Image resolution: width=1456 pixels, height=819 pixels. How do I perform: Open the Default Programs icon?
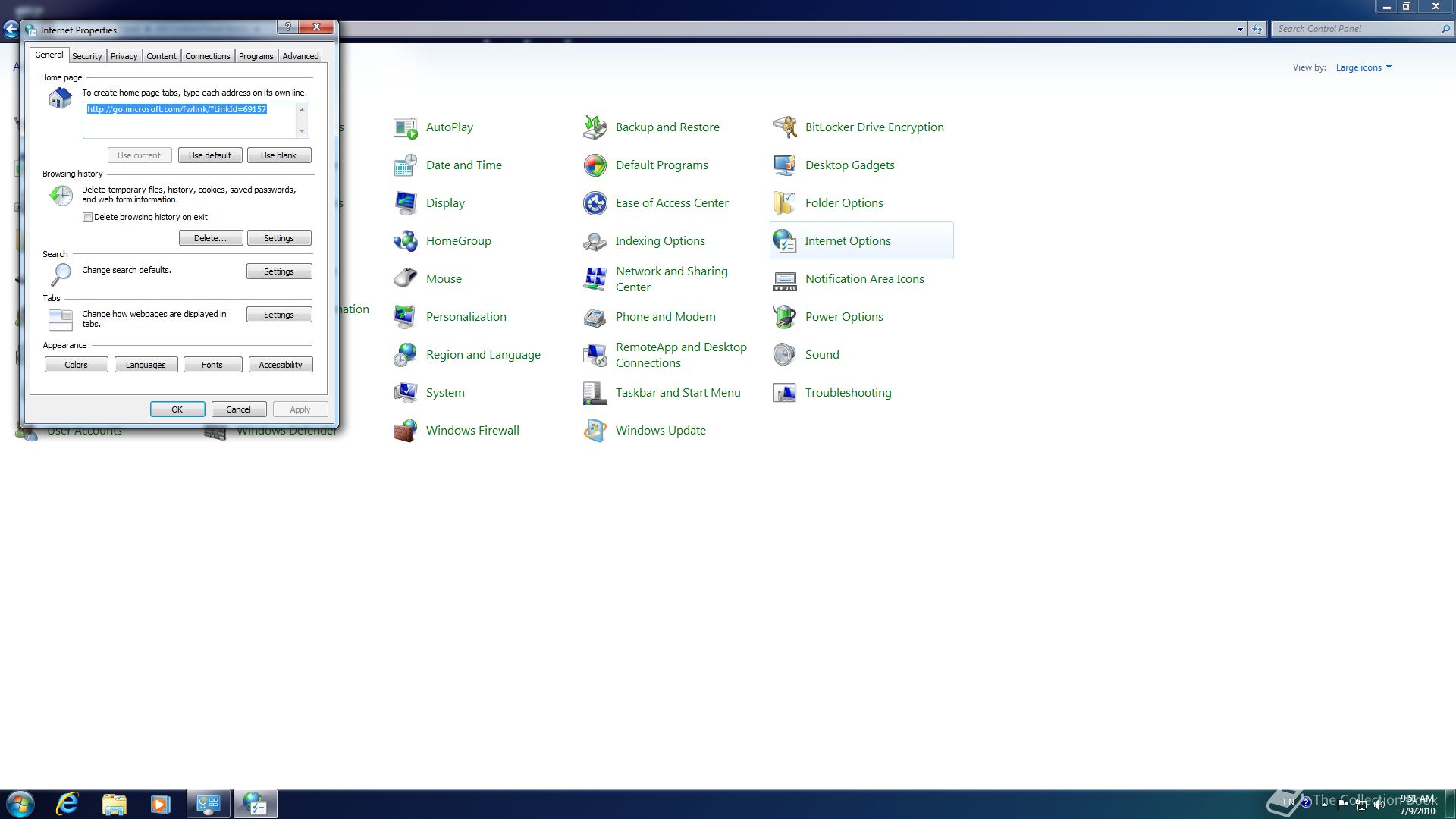coord(595,165)
